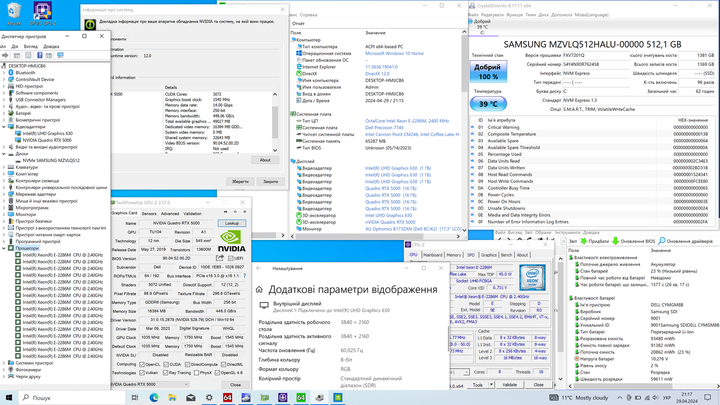Open the Windows Start menu

[x=9, y=397]
